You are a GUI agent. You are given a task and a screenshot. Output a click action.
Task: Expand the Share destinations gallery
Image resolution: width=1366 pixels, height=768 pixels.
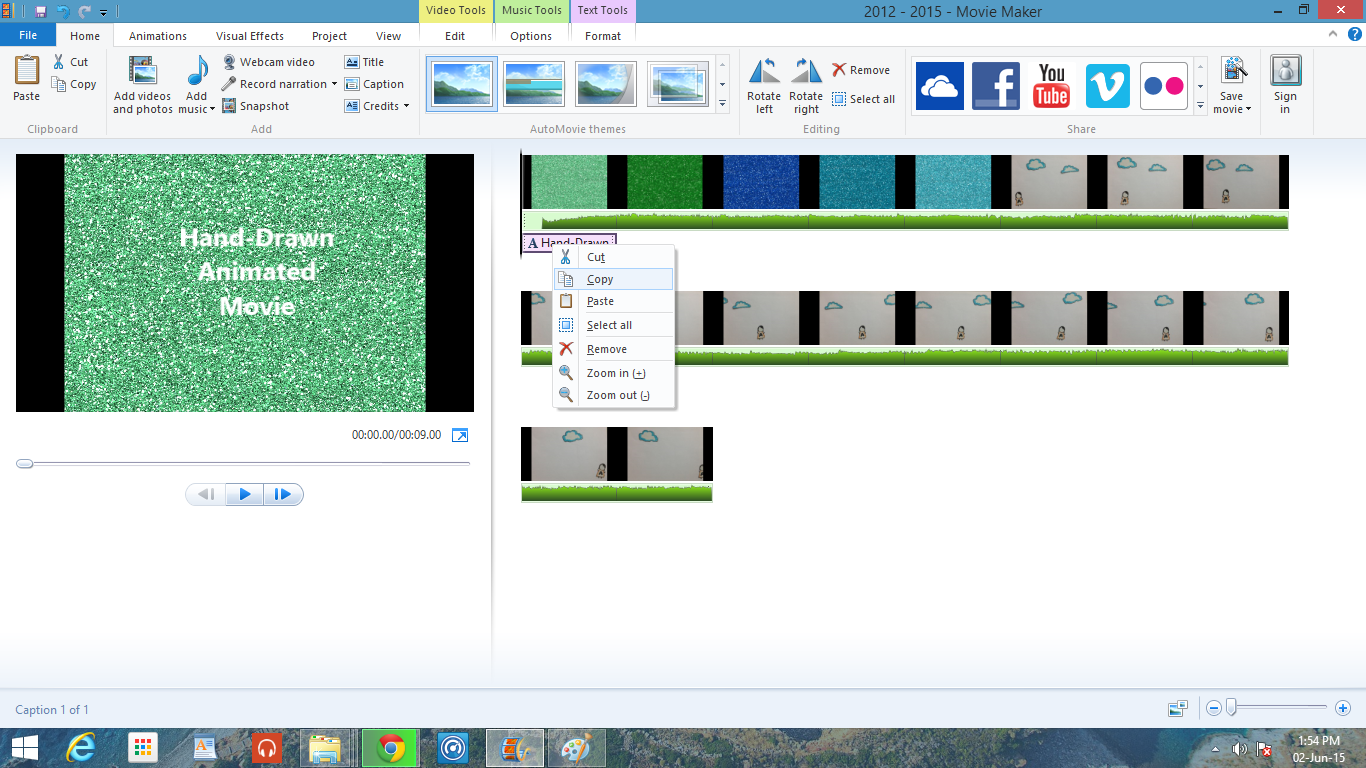click(1201, 104)
